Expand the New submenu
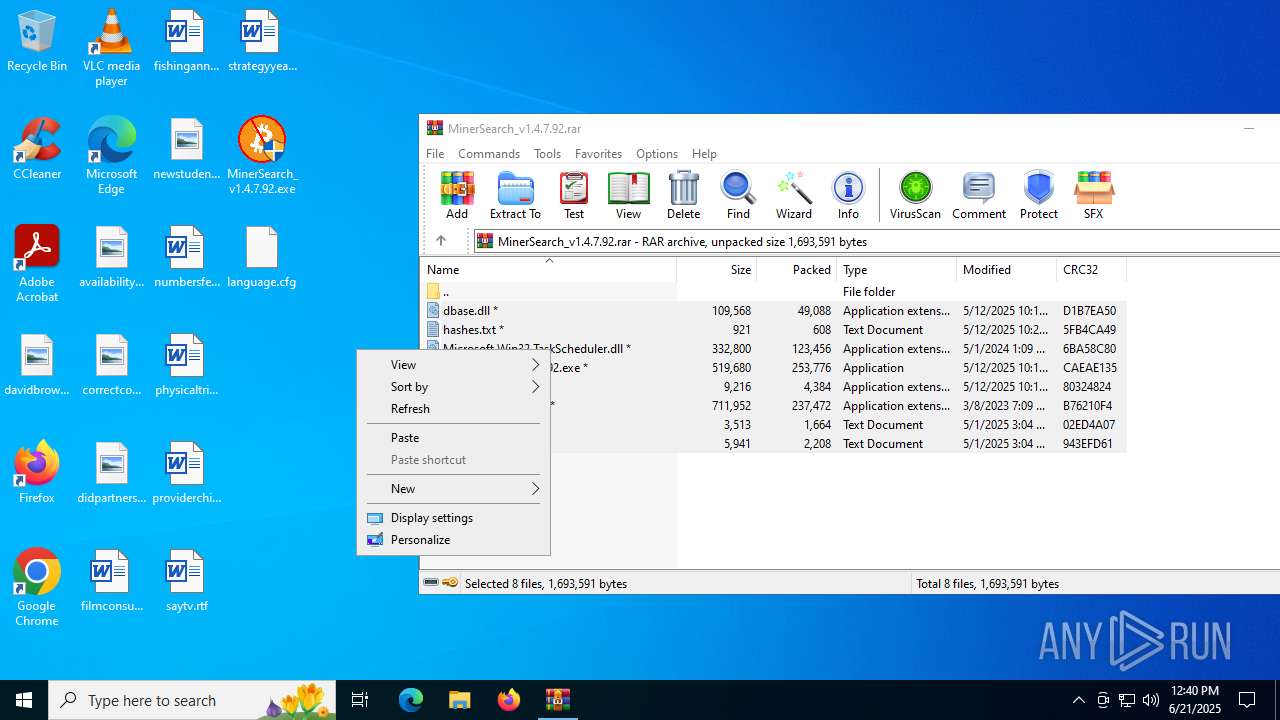1280x720 pixels. (453, 489)
